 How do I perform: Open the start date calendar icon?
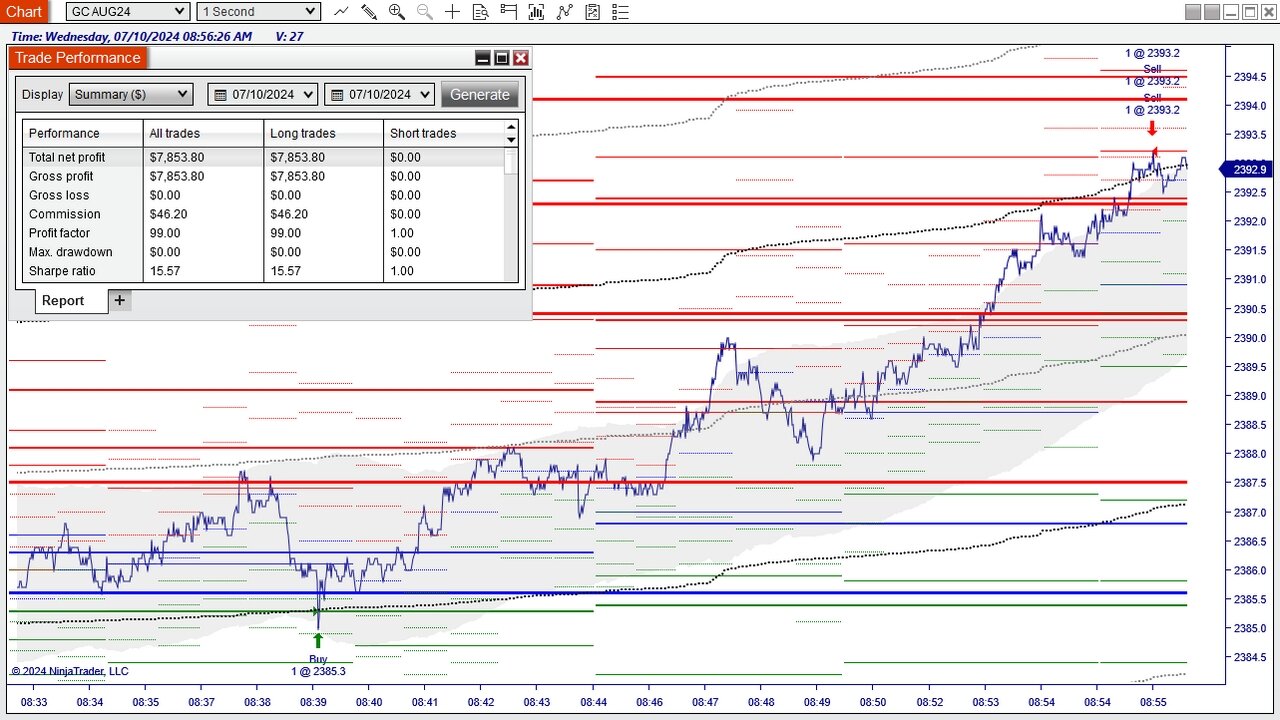click(219, 95)
